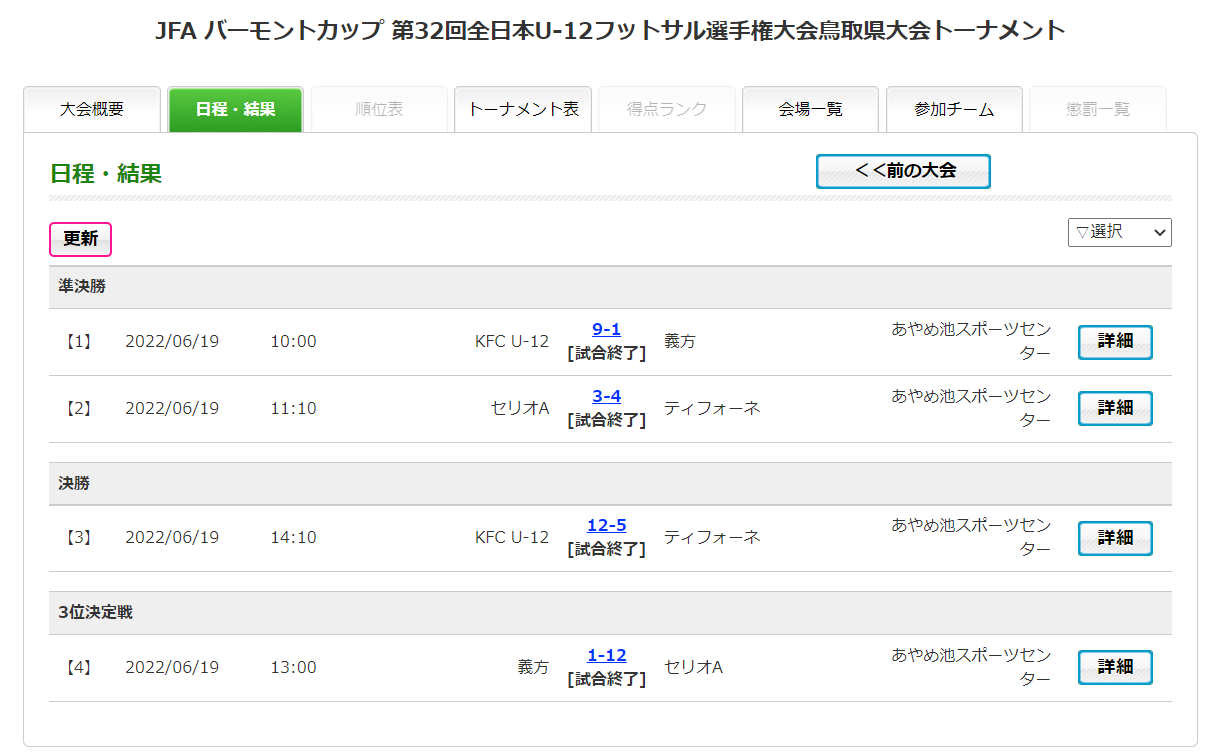Open the ▽選択 dropdown
Screen dimensions: 1208x753
(x=1119, y=232)
